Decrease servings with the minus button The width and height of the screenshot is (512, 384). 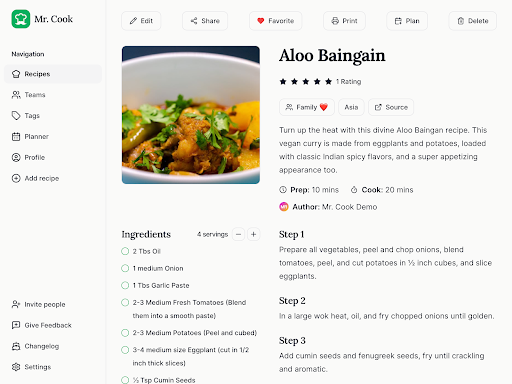pos(238,234)
